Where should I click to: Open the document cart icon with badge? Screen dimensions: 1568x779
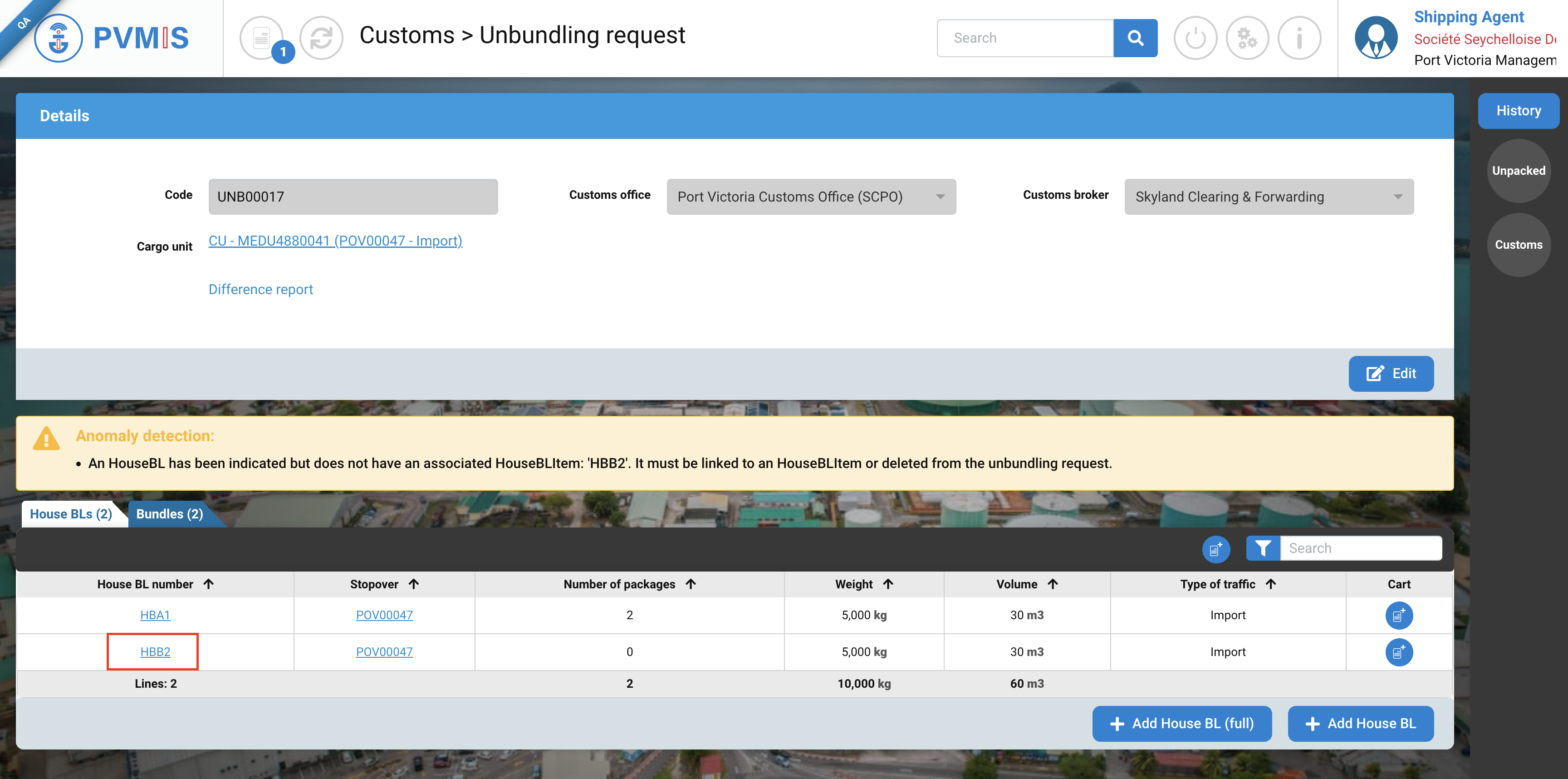click(x=262, y=38)
